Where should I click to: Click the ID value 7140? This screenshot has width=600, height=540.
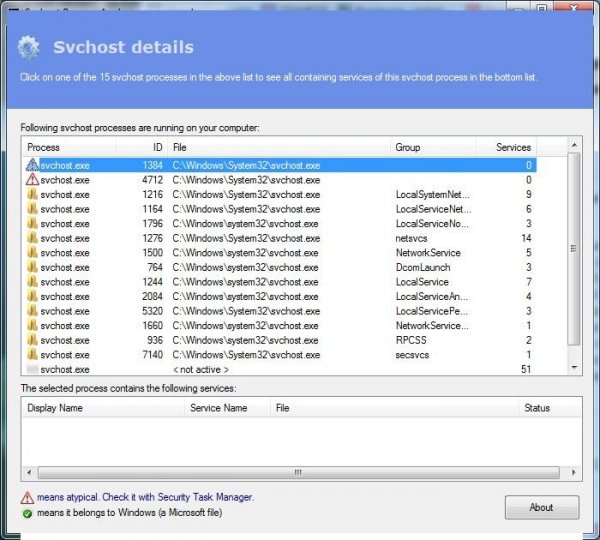(x=152, y=354)
